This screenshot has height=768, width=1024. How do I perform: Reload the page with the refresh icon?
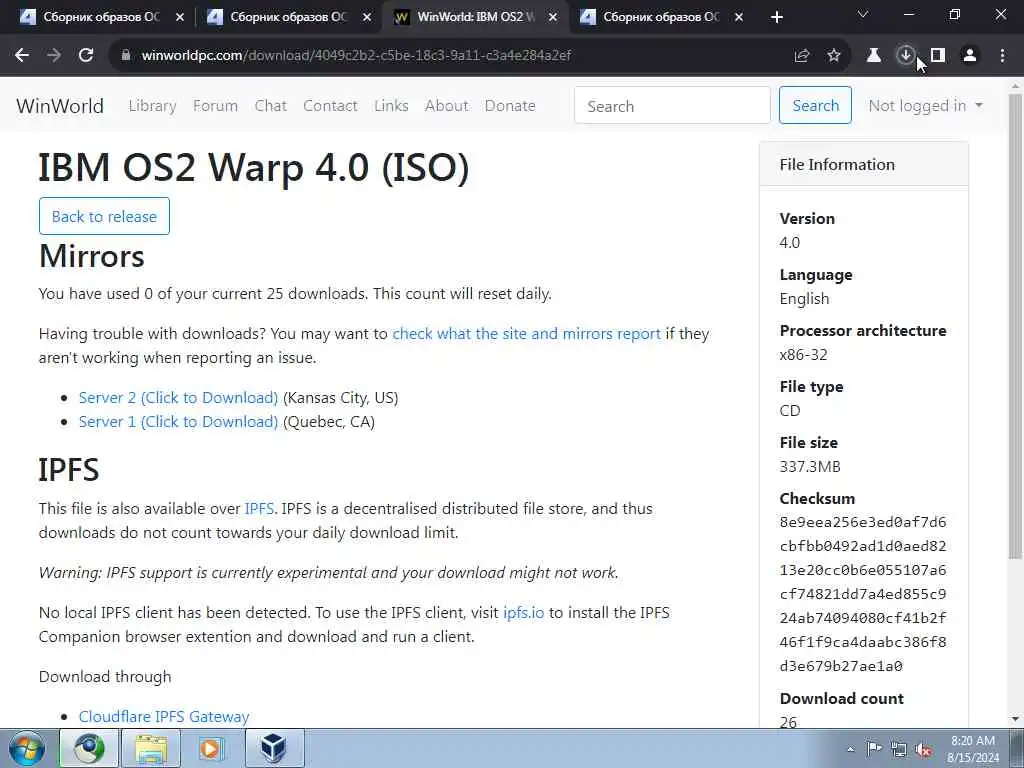point(86,56)
